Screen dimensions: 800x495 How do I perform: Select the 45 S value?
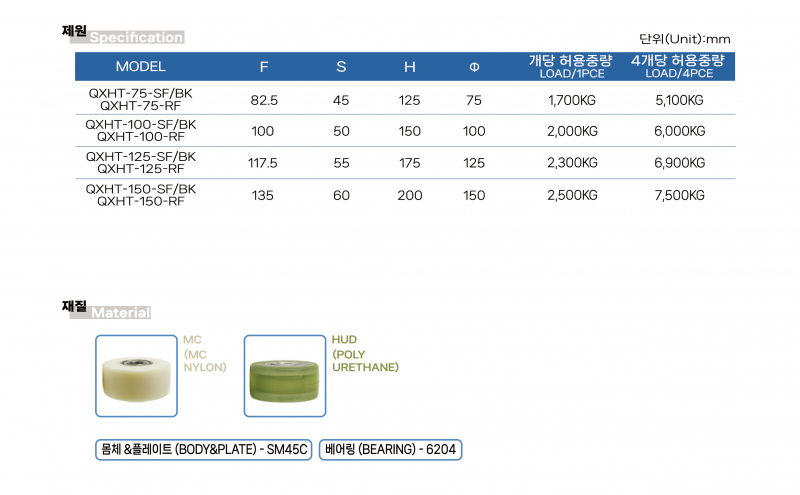click(x=341, y=100)
